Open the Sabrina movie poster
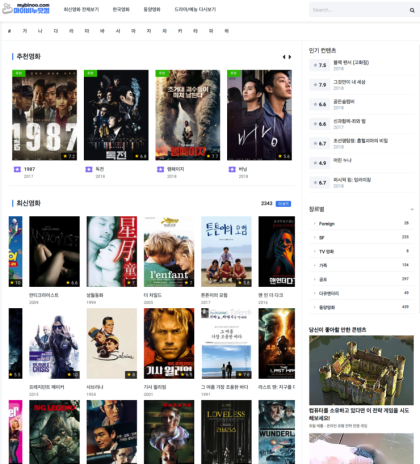 pyautogui.click(x=112, y=343)
